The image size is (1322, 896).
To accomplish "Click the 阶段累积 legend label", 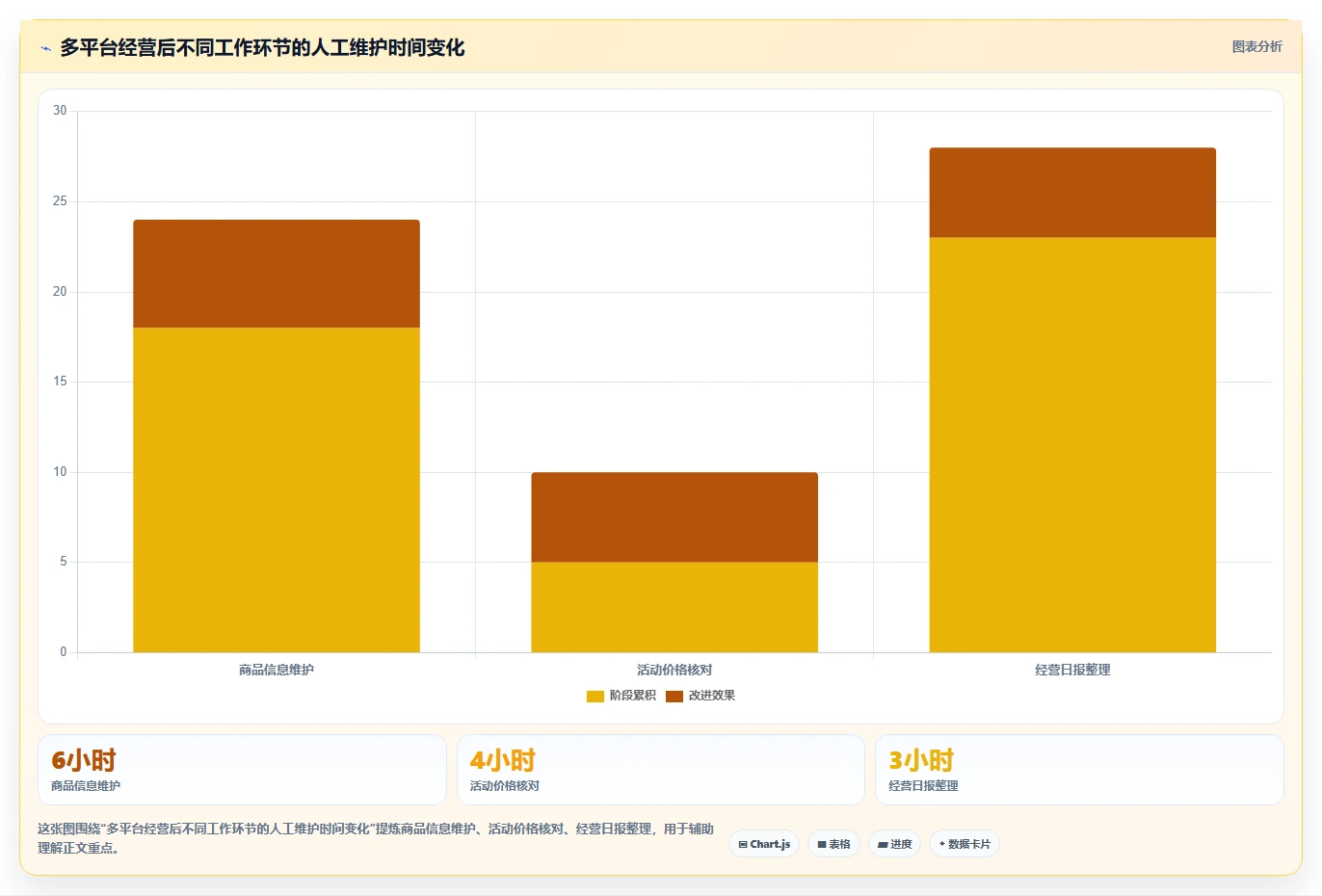I will [632, 696].
